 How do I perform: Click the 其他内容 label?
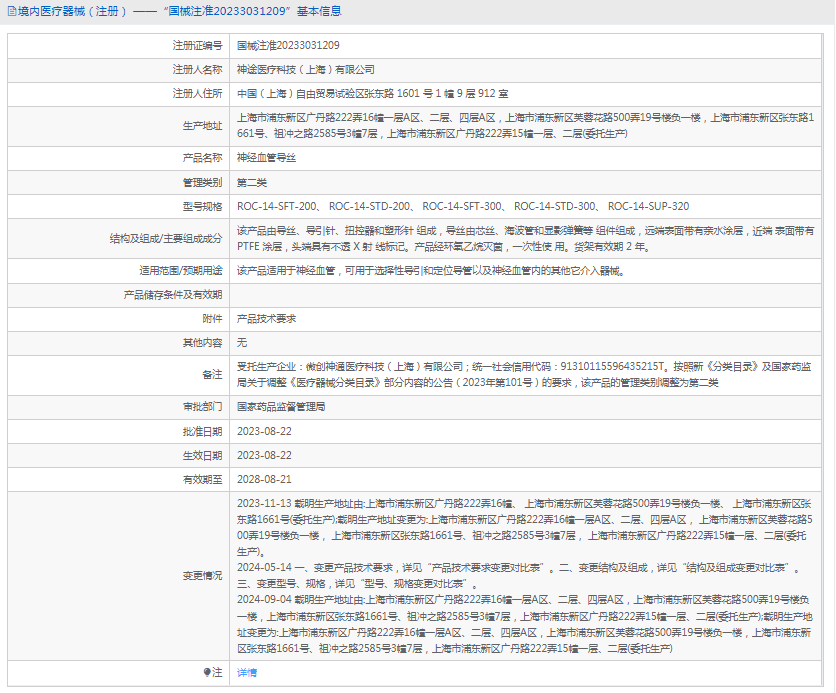[203, 343]
